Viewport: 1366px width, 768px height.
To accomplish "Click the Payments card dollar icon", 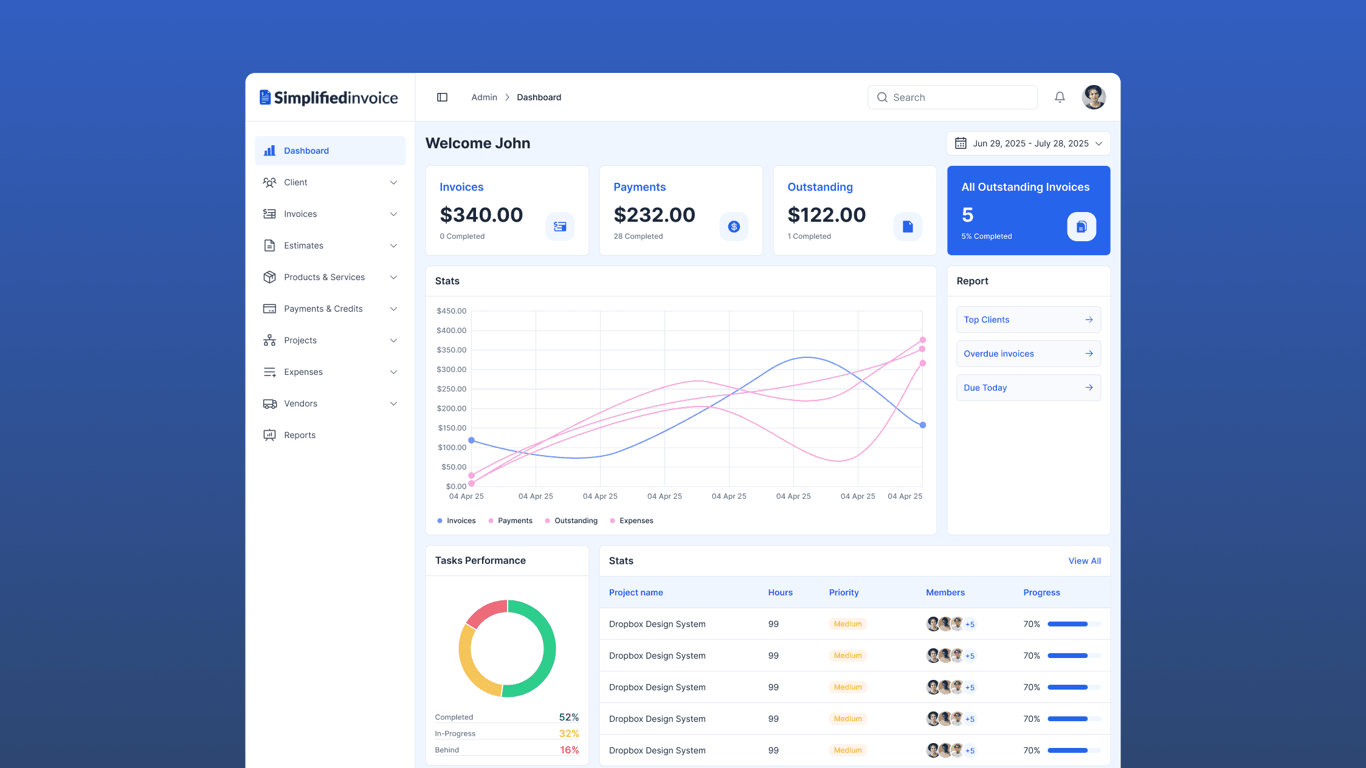I will pos(734,227).
